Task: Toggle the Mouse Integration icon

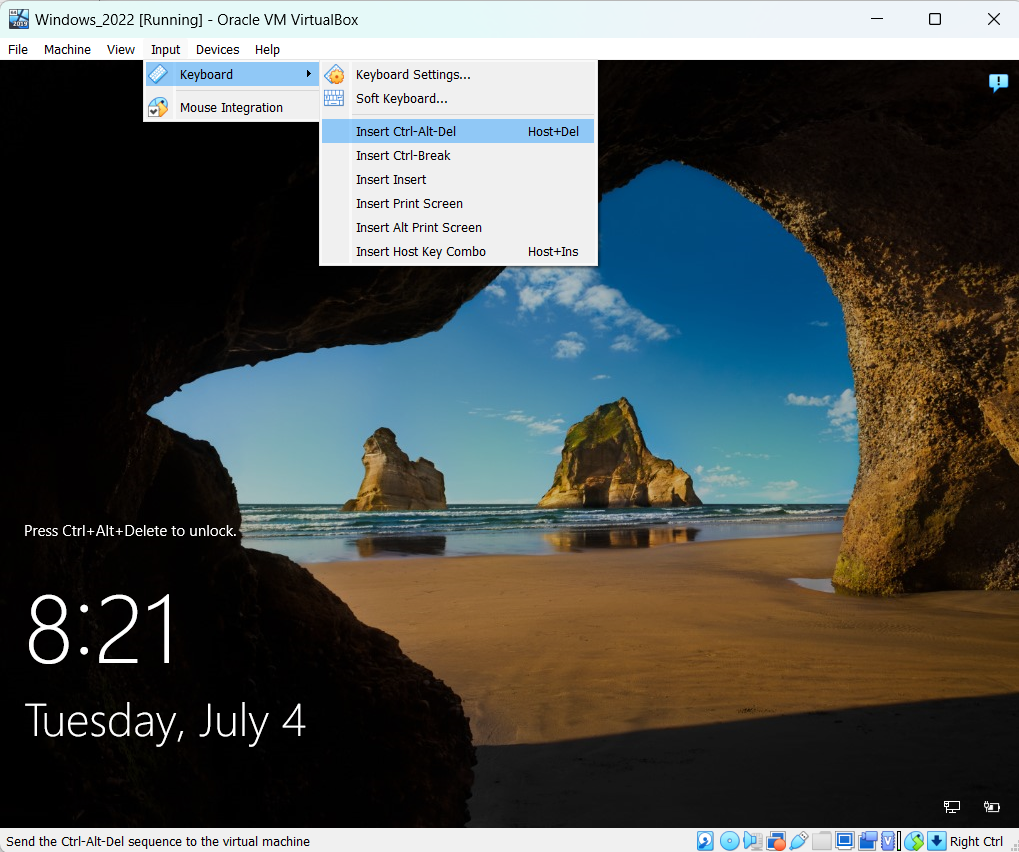Action: point(158,107)
